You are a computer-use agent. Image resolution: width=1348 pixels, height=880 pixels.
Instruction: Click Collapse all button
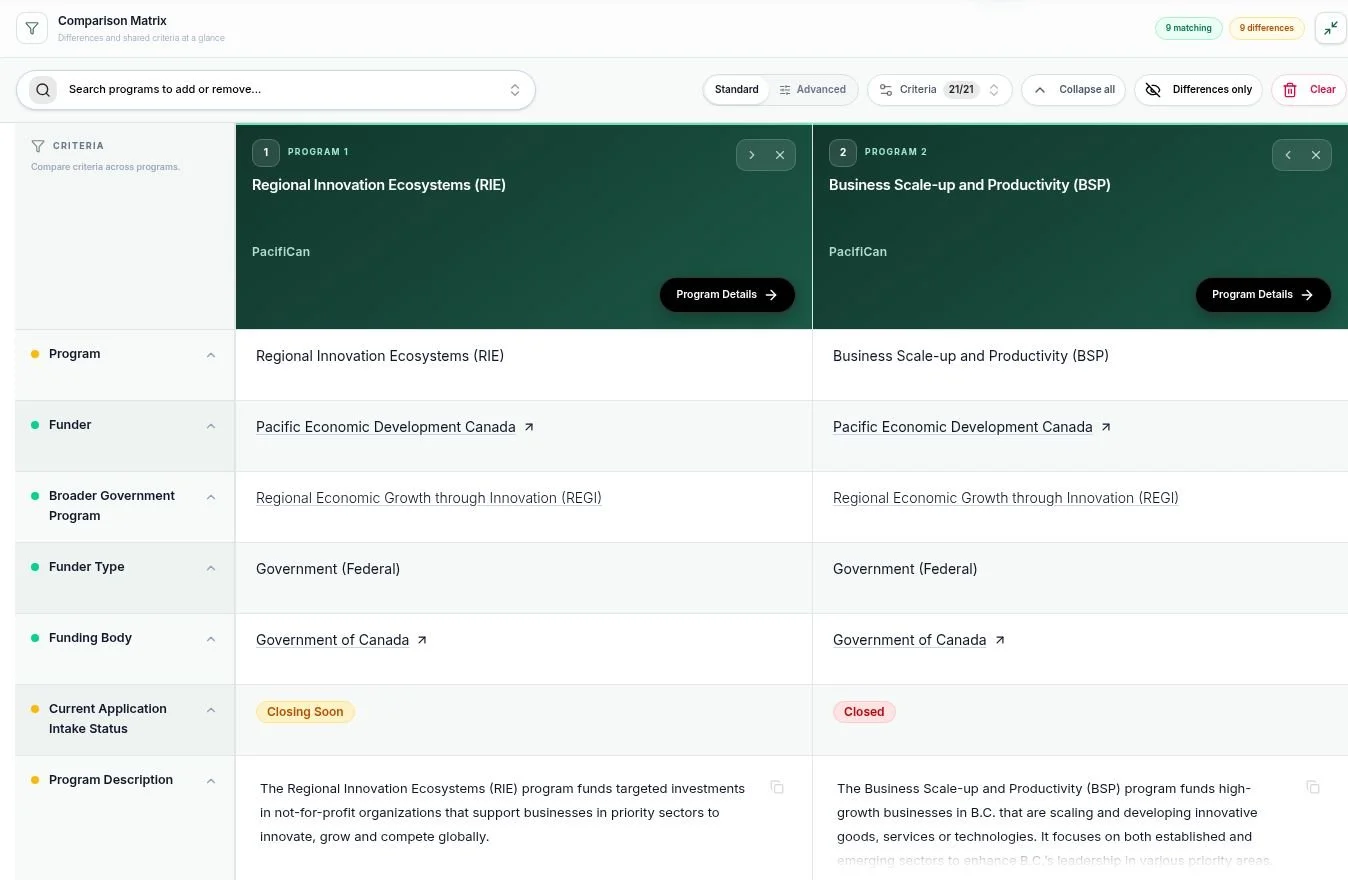pos(1074,90)
